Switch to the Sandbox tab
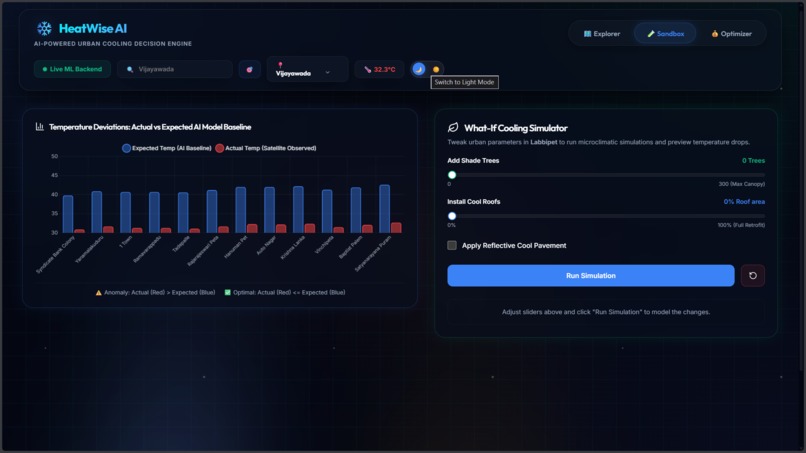The width and height of the screenshot is (806, 453). 665,34
